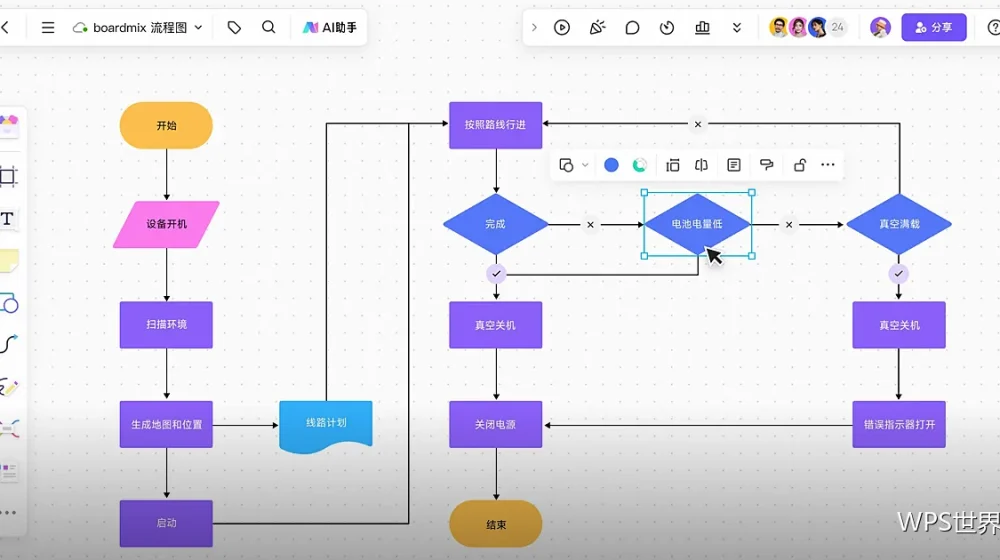Open my profile avatar
The height and width of the screenshot is (560, 1000).
[x=880, y=27]
